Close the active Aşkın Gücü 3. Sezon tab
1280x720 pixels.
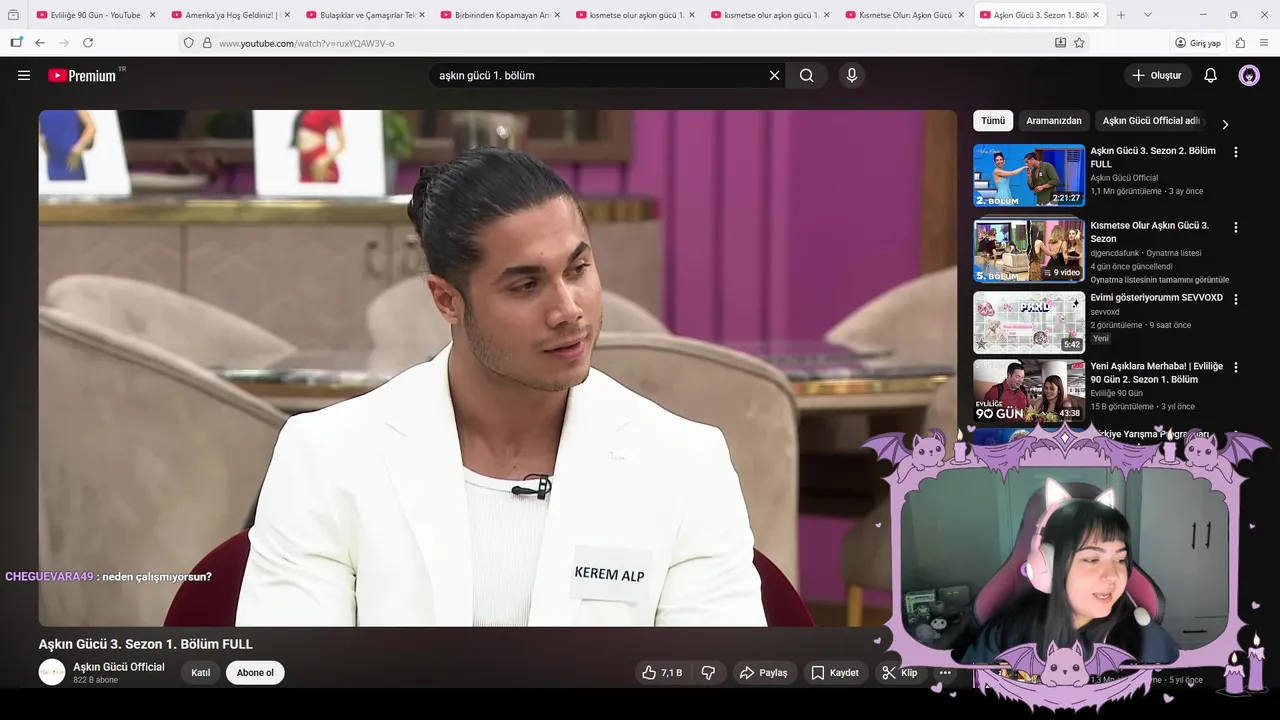coord(1096,15)
